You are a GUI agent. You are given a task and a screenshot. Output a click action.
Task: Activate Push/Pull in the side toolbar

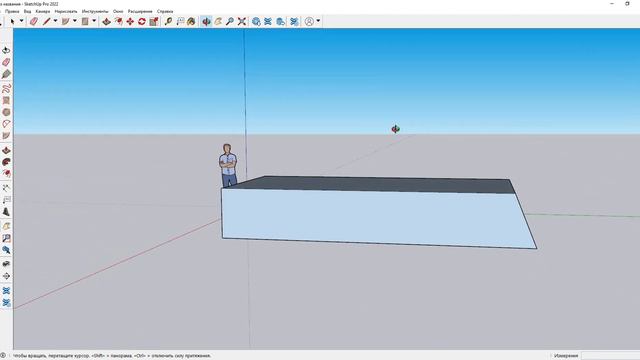[6, 150]
